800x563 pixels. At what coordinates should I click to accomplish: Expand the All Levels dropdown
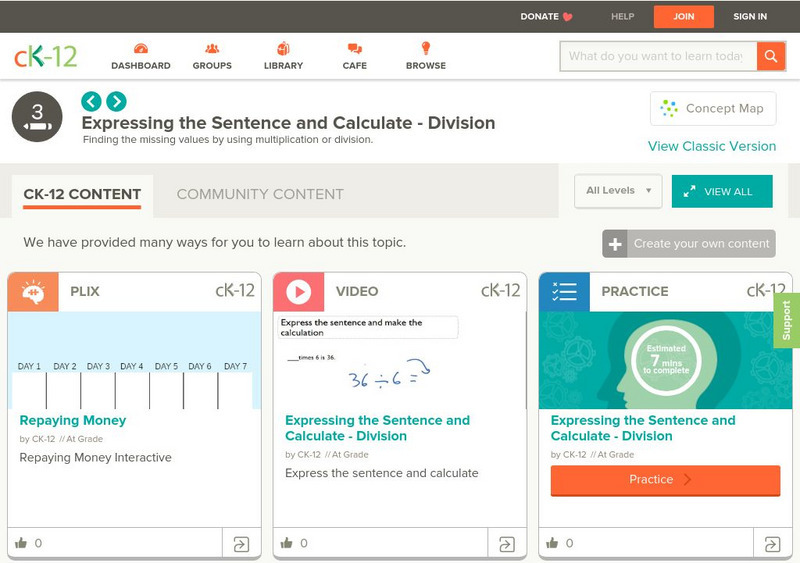click(x=618, y=191)
